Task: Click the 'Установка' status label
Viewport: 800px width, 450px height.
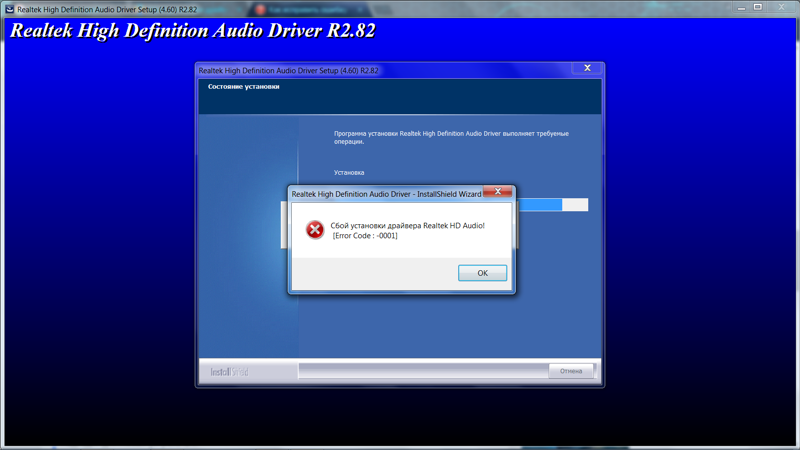Action: pos(349,172)
